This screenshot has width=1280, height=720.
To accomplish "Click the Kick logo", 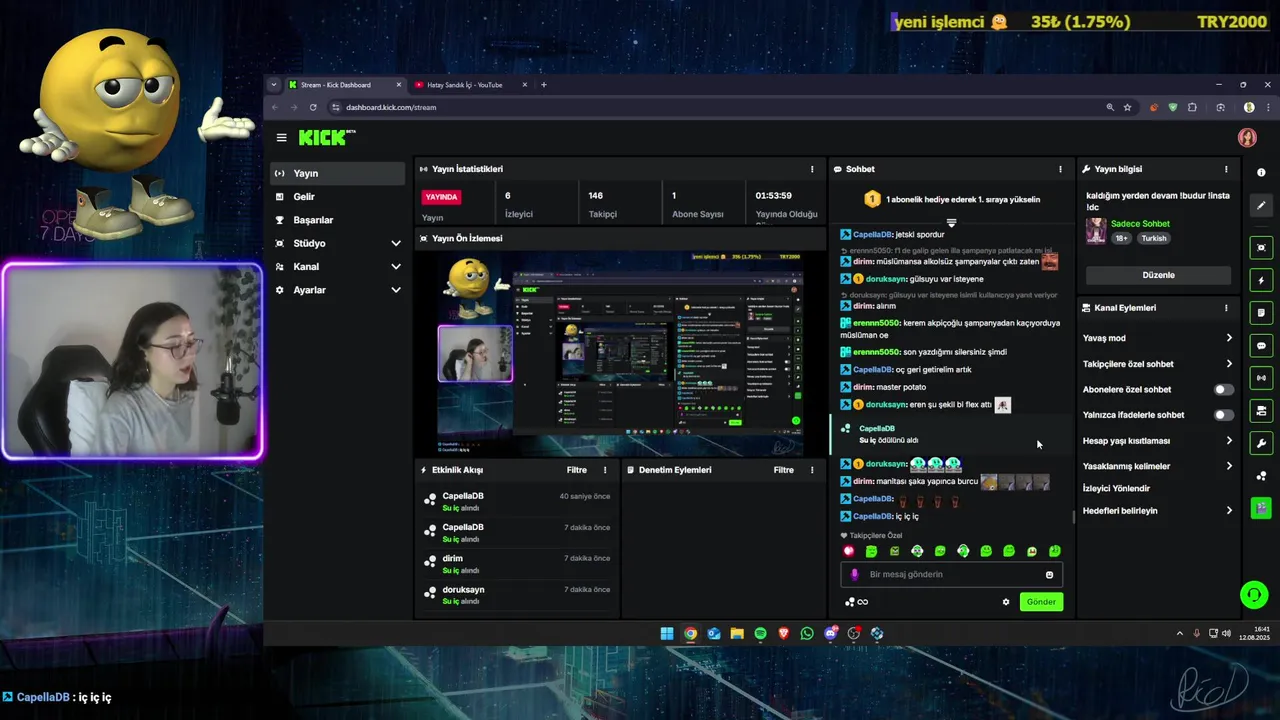I will [326, 138].
